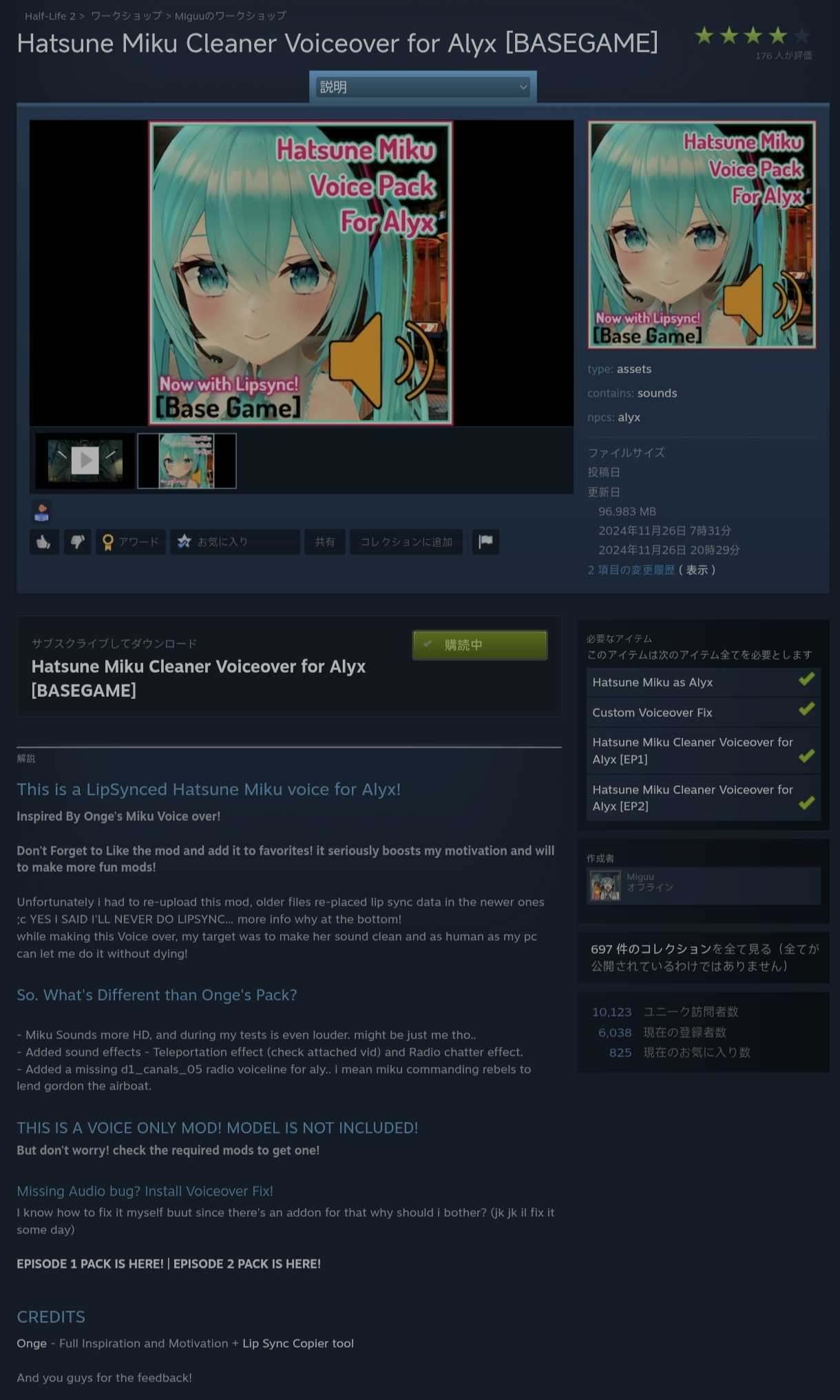The height and width of the screenshot is (1400, 840).
Task: Open required item Hatsune Miku as Alyx
Action: point(703,682)
